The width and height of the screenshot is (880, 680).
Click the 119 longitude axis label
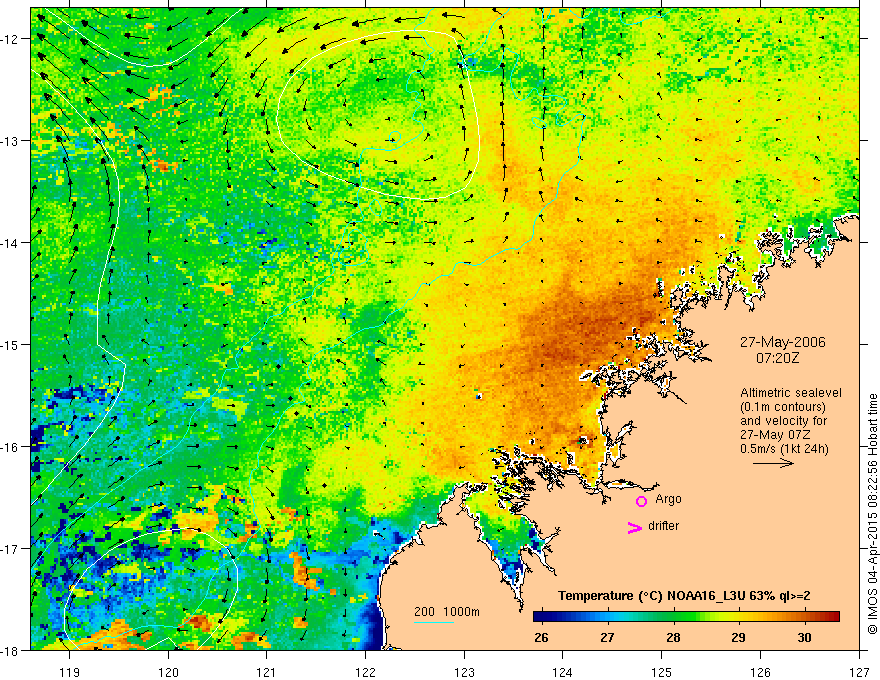[70, 672]
